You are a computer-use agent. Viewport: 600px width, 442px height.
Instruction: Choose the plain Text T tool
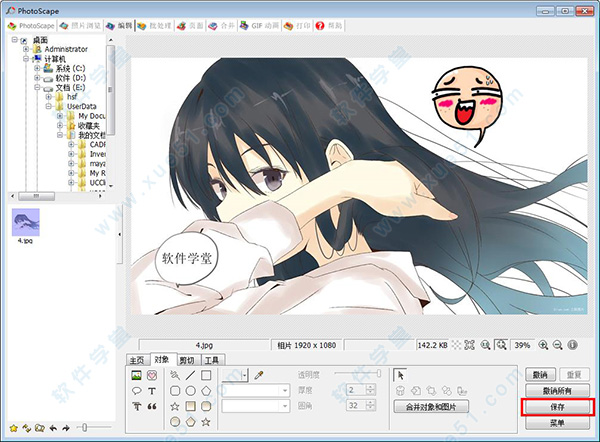tap(152, 391)
